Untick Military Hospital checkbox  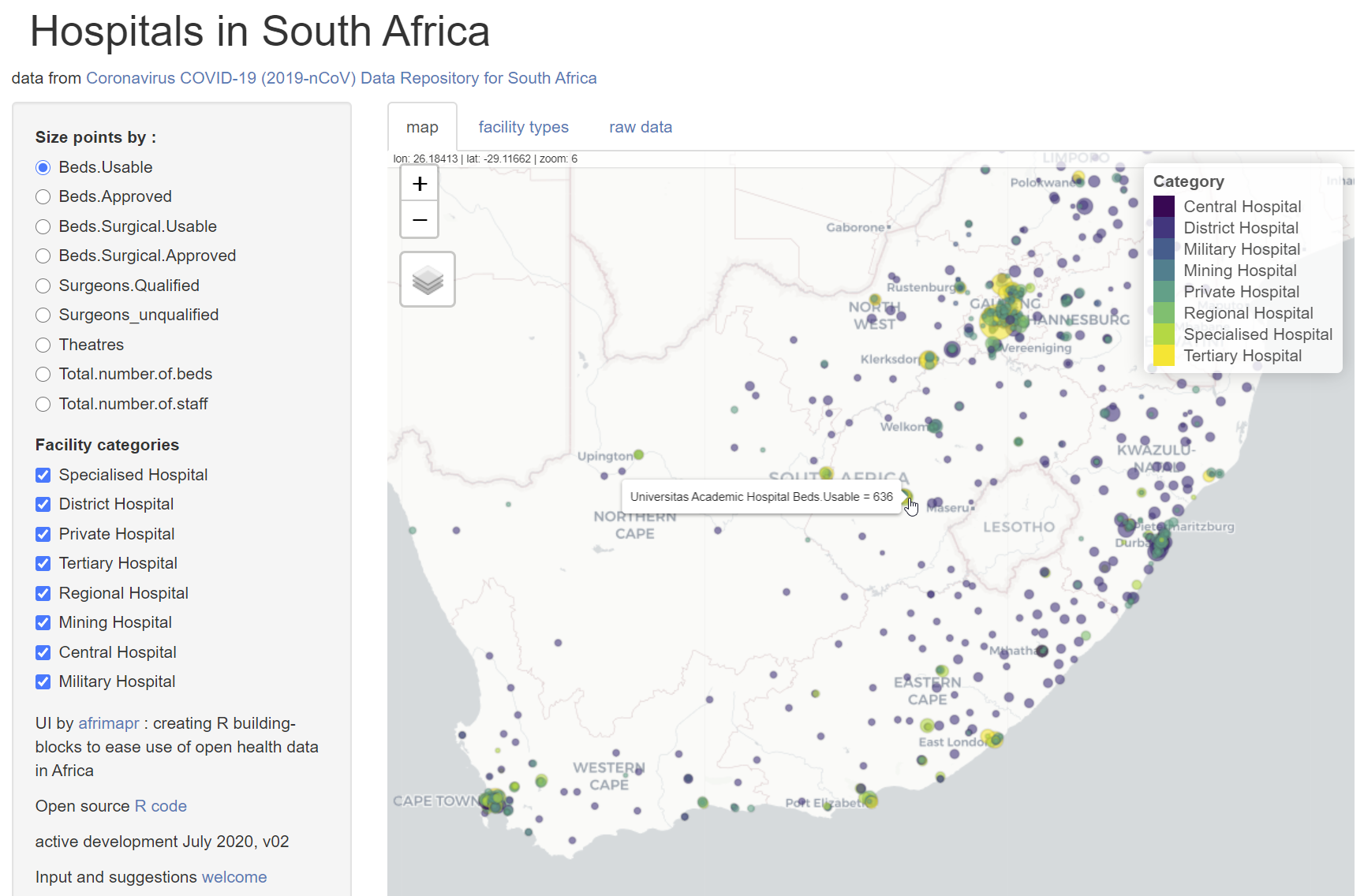[43, 681]
